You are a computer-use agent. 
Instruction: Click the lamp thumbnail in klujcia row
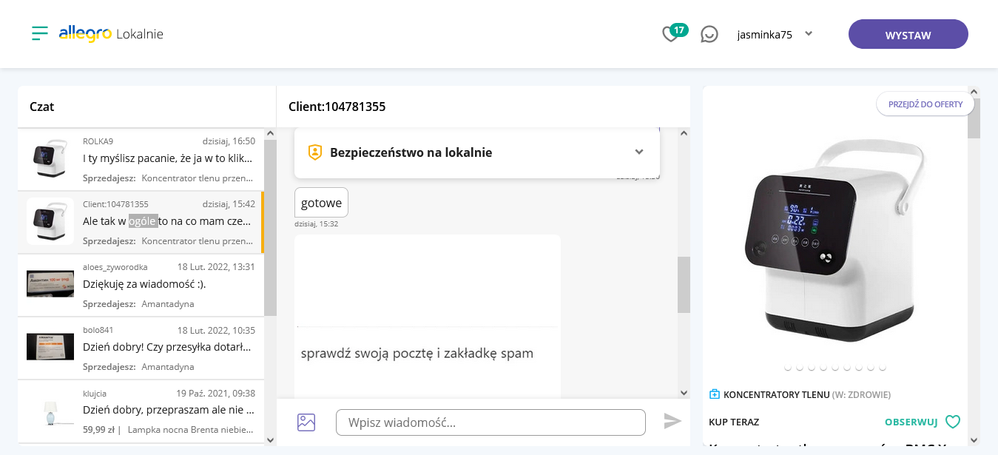point(50,412)
